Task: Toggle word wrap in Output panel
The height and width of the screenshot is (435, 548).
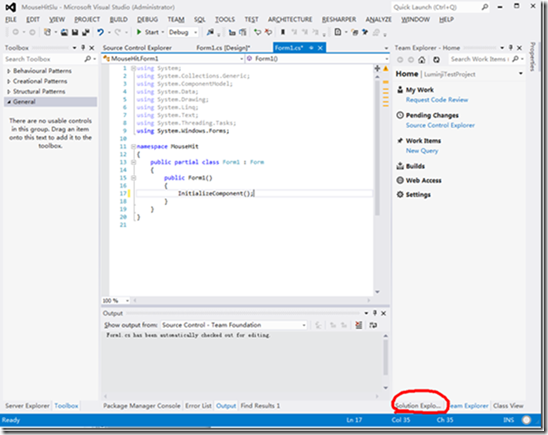Action: pyautogui.click(x=373, y=325)
